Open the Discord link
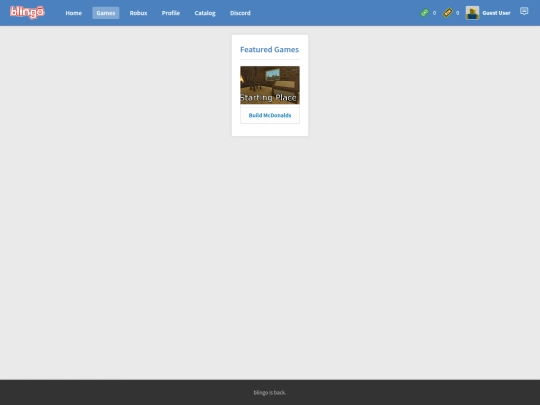540x405 pixels. [x=240, y=13]
